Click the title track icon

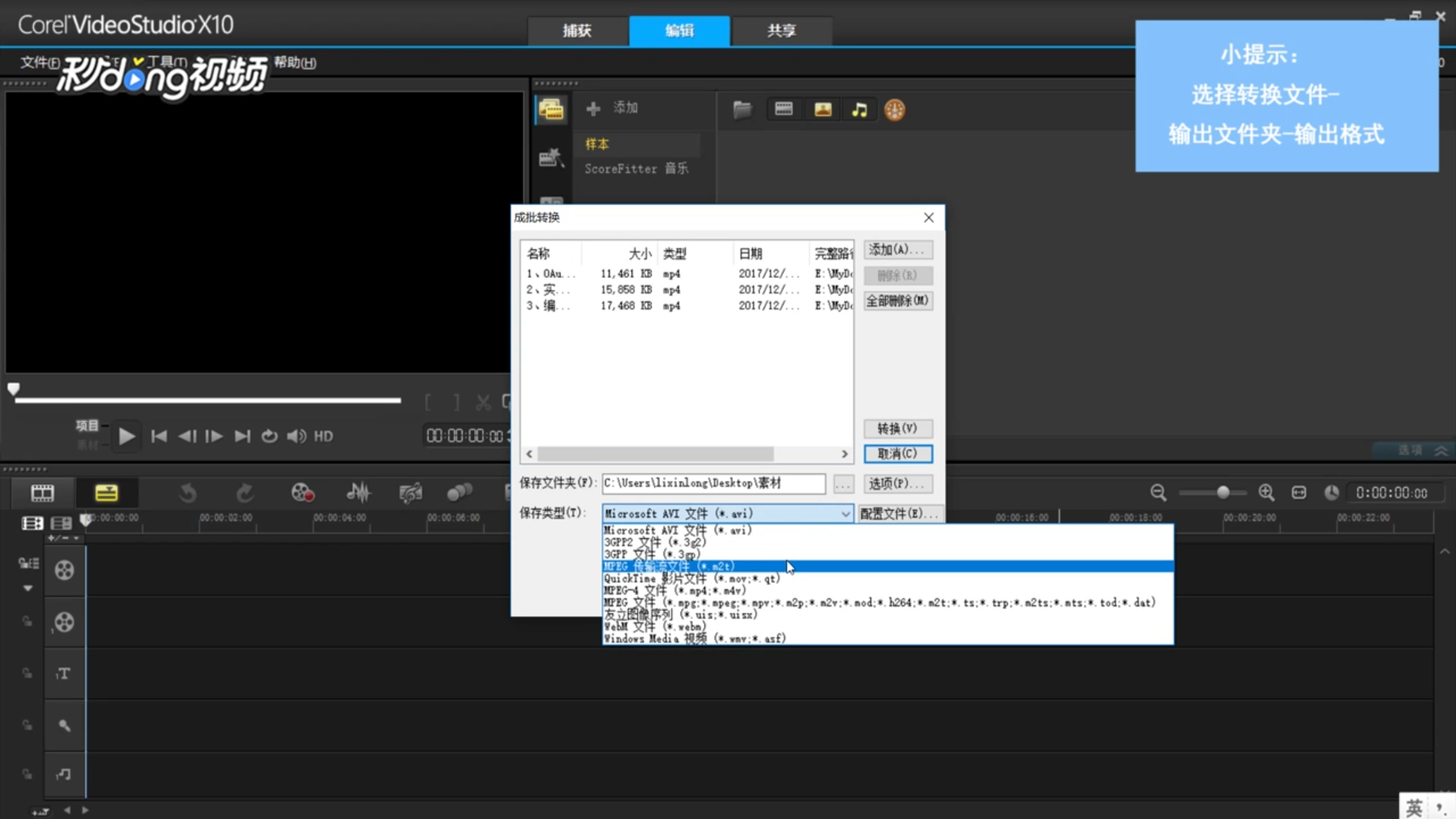[64, 673]
